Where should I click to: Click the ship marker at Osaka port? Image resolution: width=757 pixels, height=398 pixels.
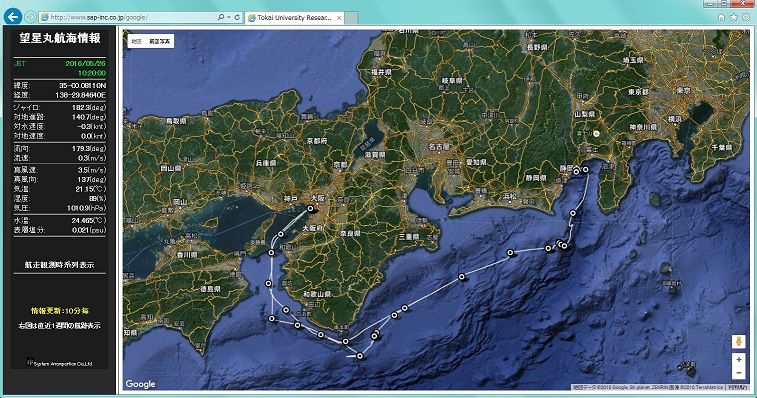pos(311,209)
